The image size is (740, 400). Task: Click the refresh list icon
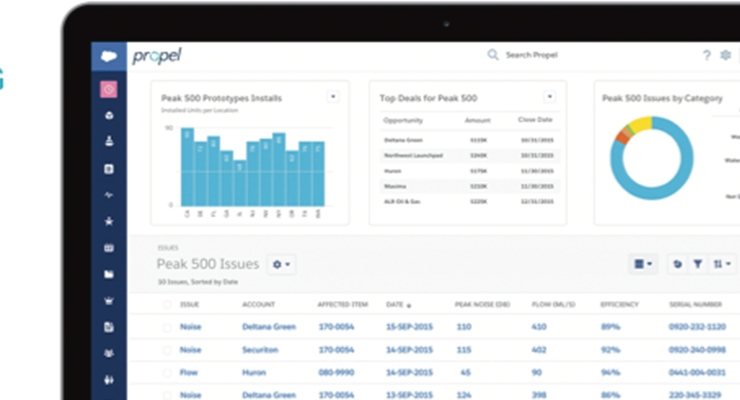tap(678, 264)
